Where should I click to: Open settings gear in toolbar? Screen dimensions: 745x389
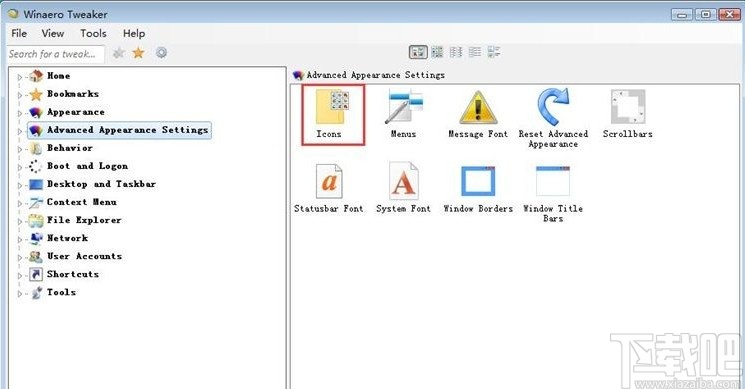162,53
